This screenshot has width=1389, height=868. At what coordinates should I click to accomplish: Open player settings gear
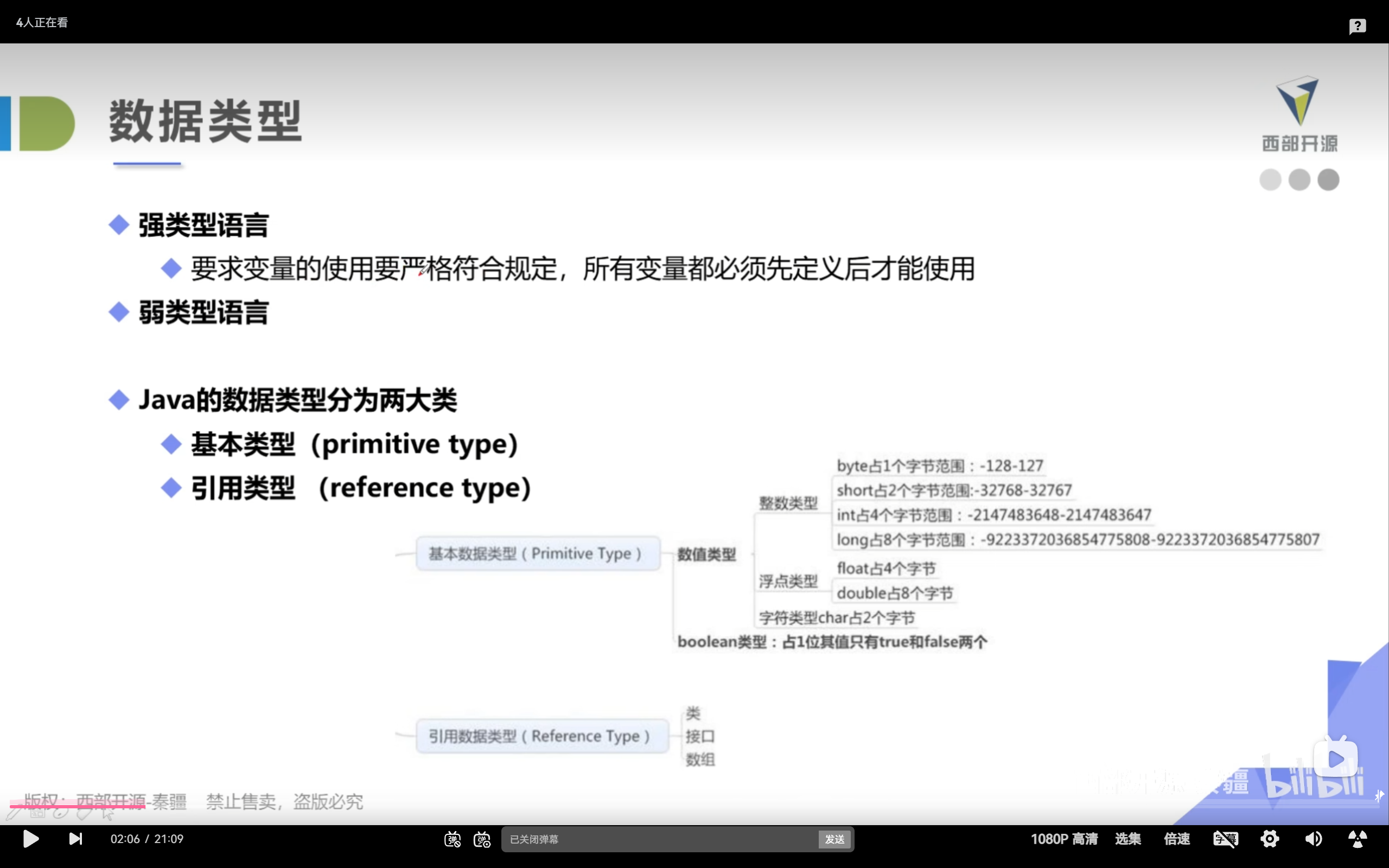(1269, 839)
